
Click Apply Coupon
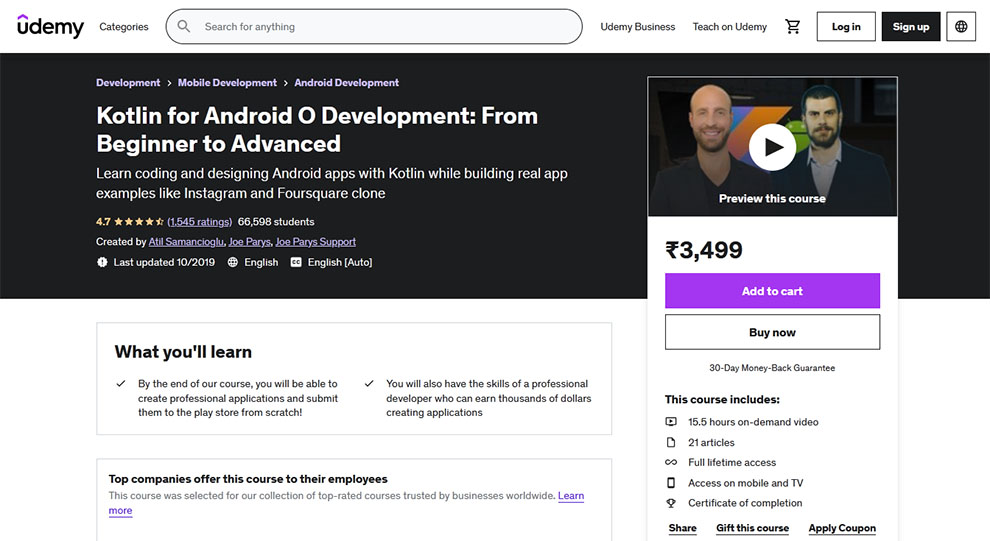[x=842, y=528]
